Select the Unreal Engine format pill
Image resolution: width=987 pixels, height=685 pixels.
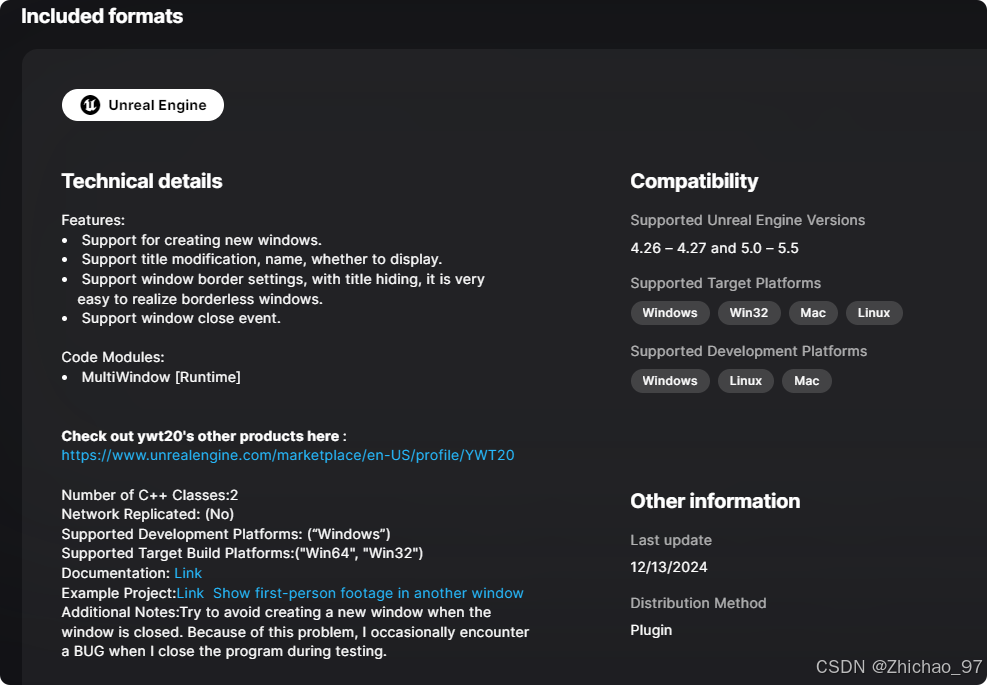coord(143,105)
